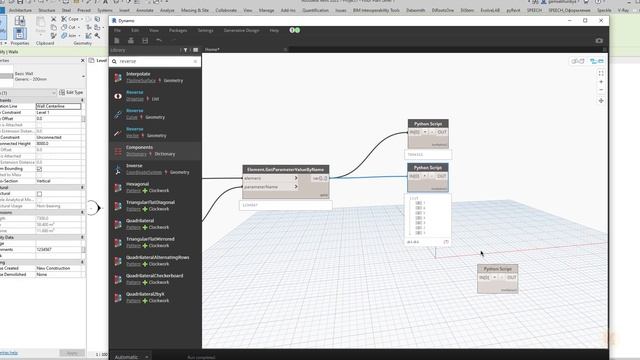Open the Generative Design menu
Viewport: 640px width, 360px height.
coord(241,30)
